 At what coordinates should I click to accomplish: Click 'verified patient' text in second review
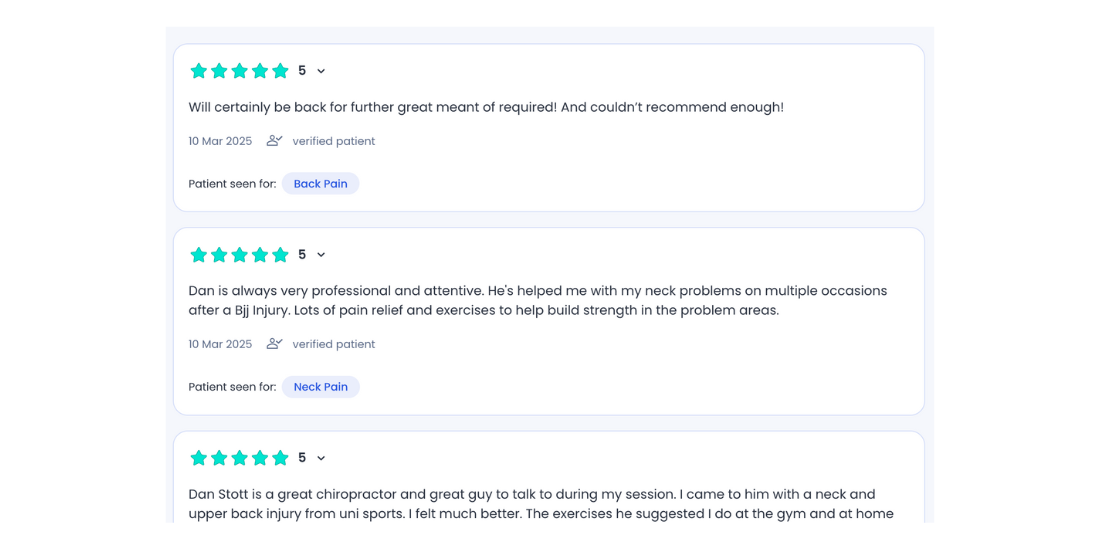[x=334, y=344]
